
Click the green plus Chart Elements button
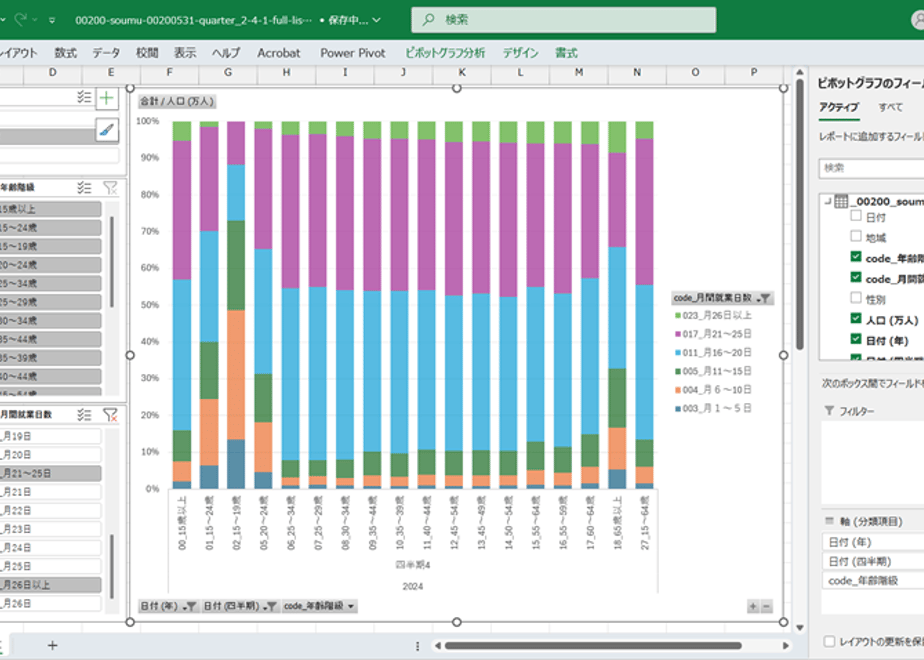(107, 98)
